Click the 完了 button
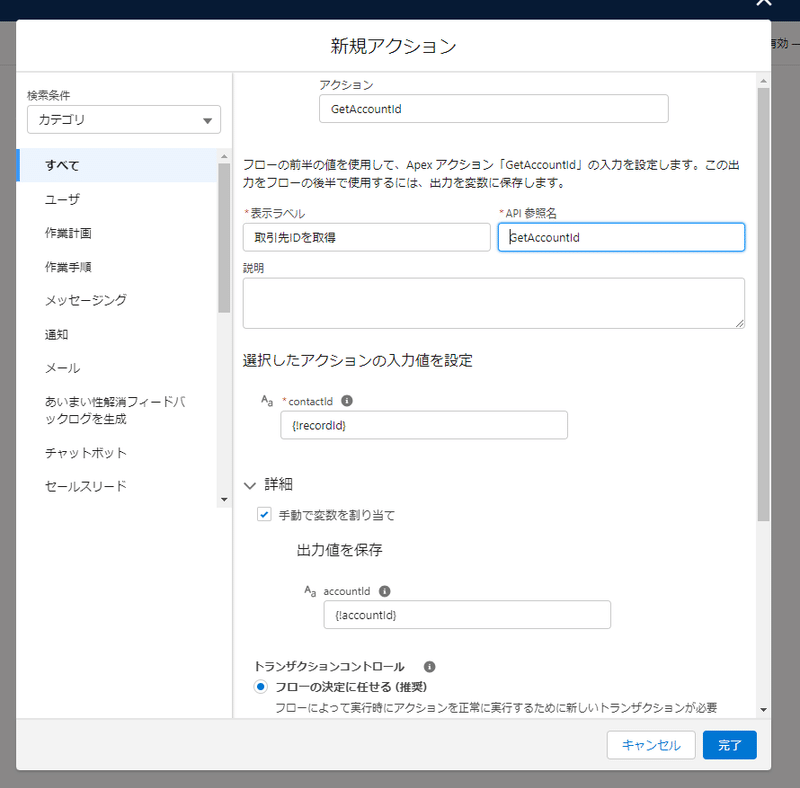 click(729, 745)
